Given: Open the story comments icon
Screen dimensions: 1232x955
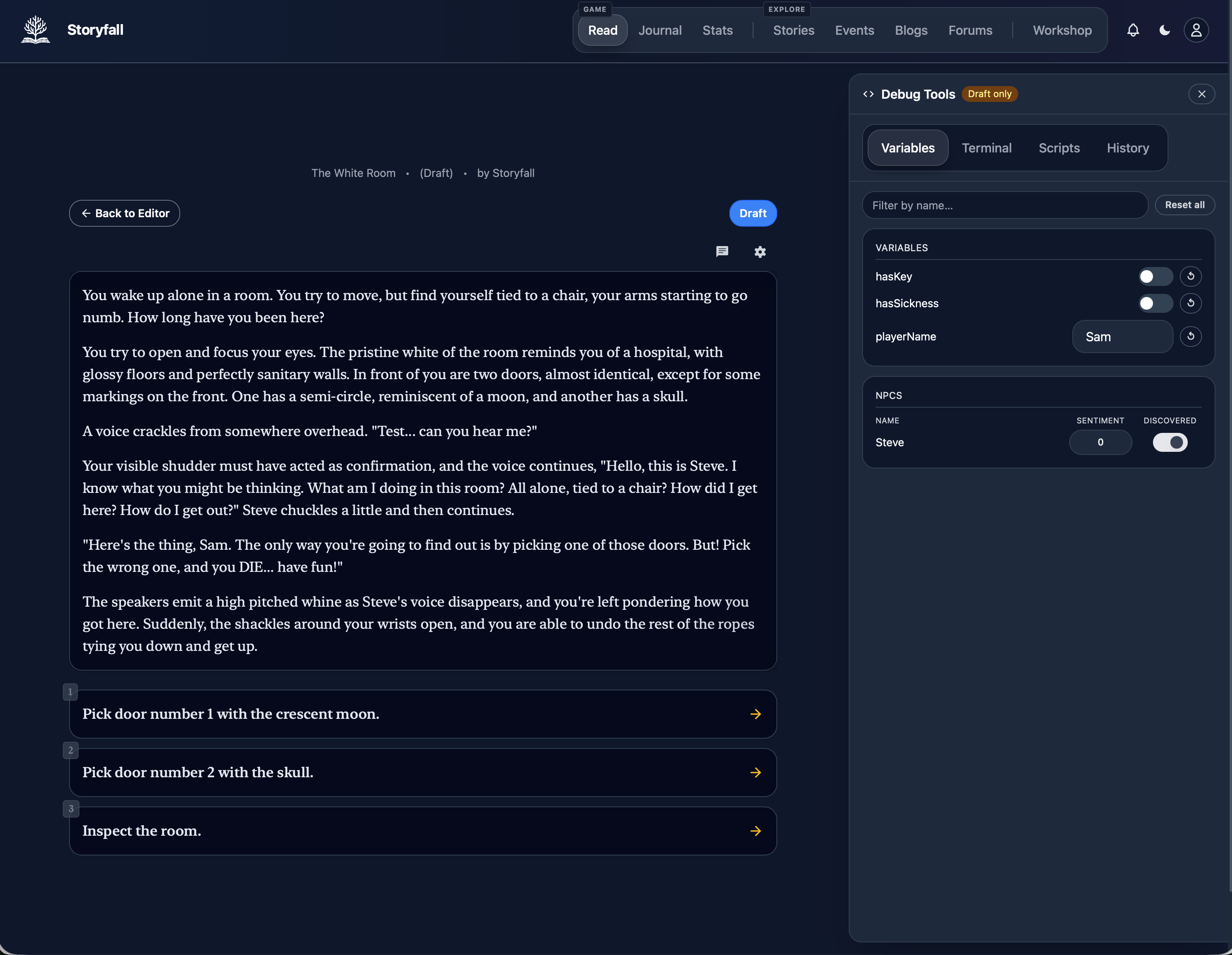Looking at the screenshot, I should (x=722, y=252).
